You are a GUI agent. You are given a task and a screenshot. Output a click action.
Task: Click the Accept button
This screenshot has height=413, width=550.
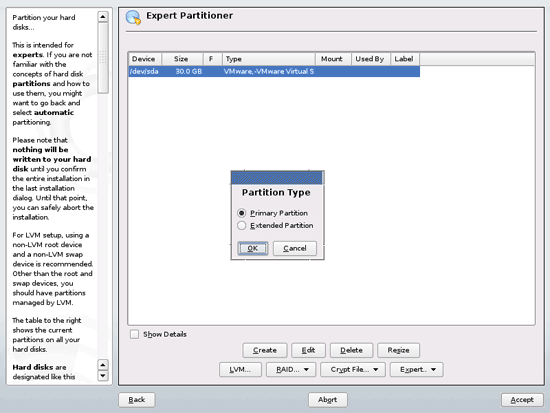click(x=522, y=400)
